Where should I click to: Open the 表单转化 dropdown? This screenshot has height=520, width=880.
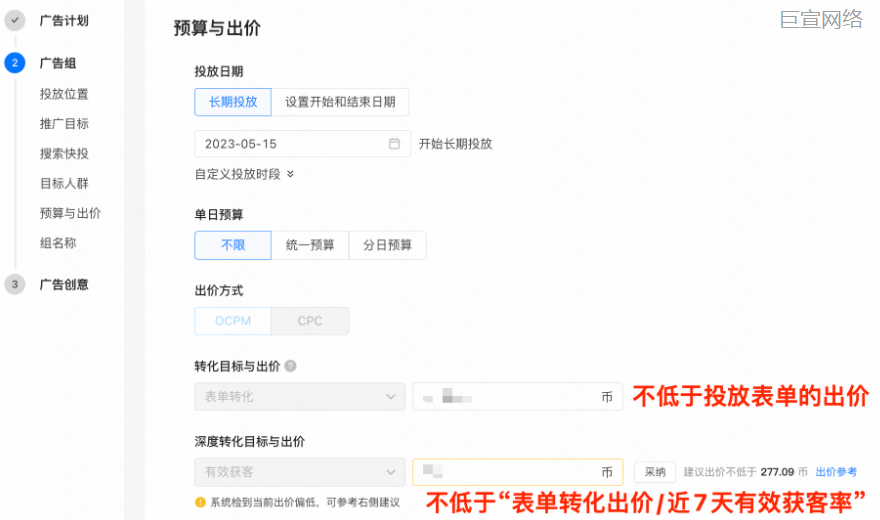[299, 397]
